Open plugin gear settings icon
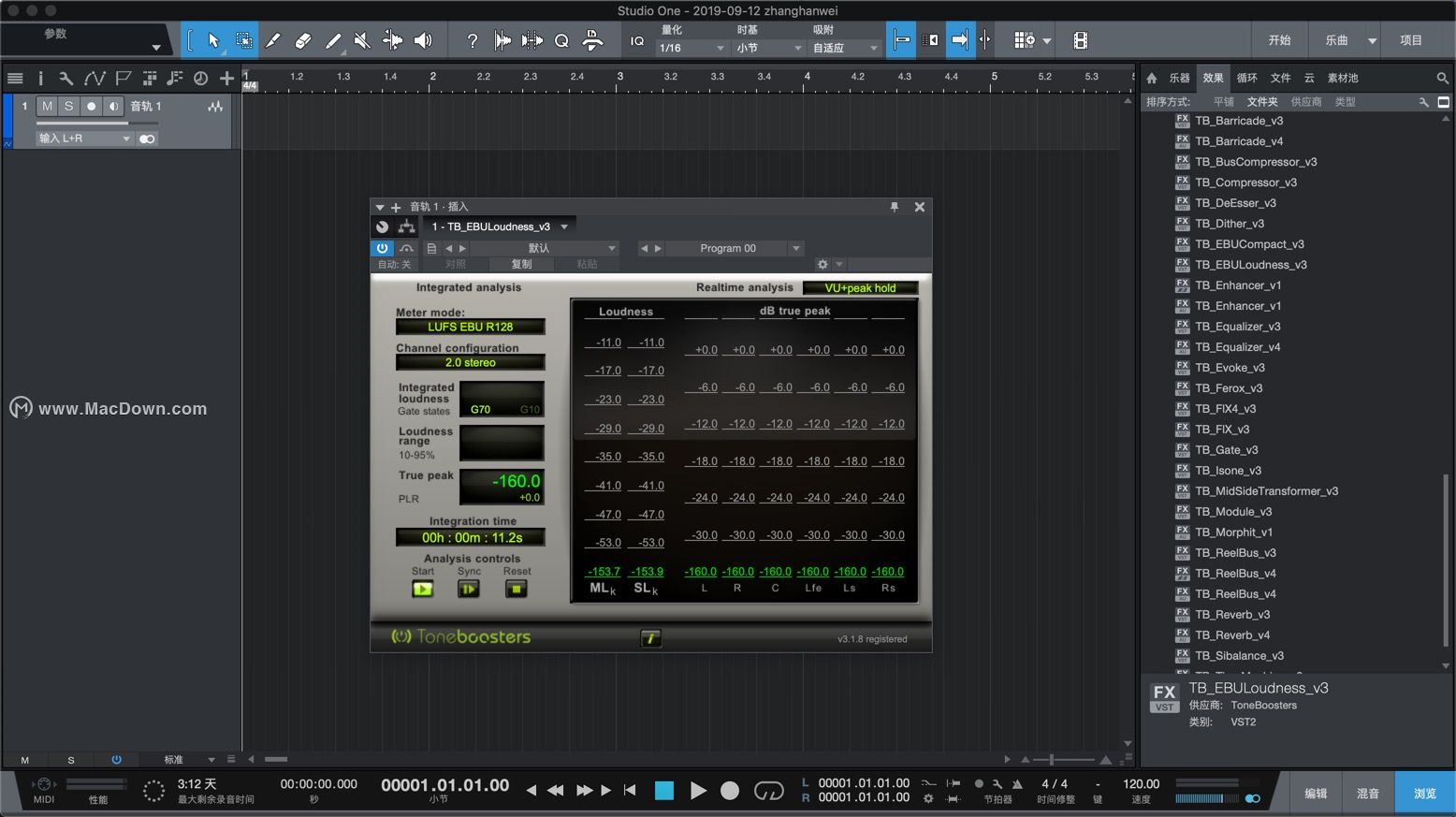1456x817 pixels. pyautogui.click(x=823, y=264)
